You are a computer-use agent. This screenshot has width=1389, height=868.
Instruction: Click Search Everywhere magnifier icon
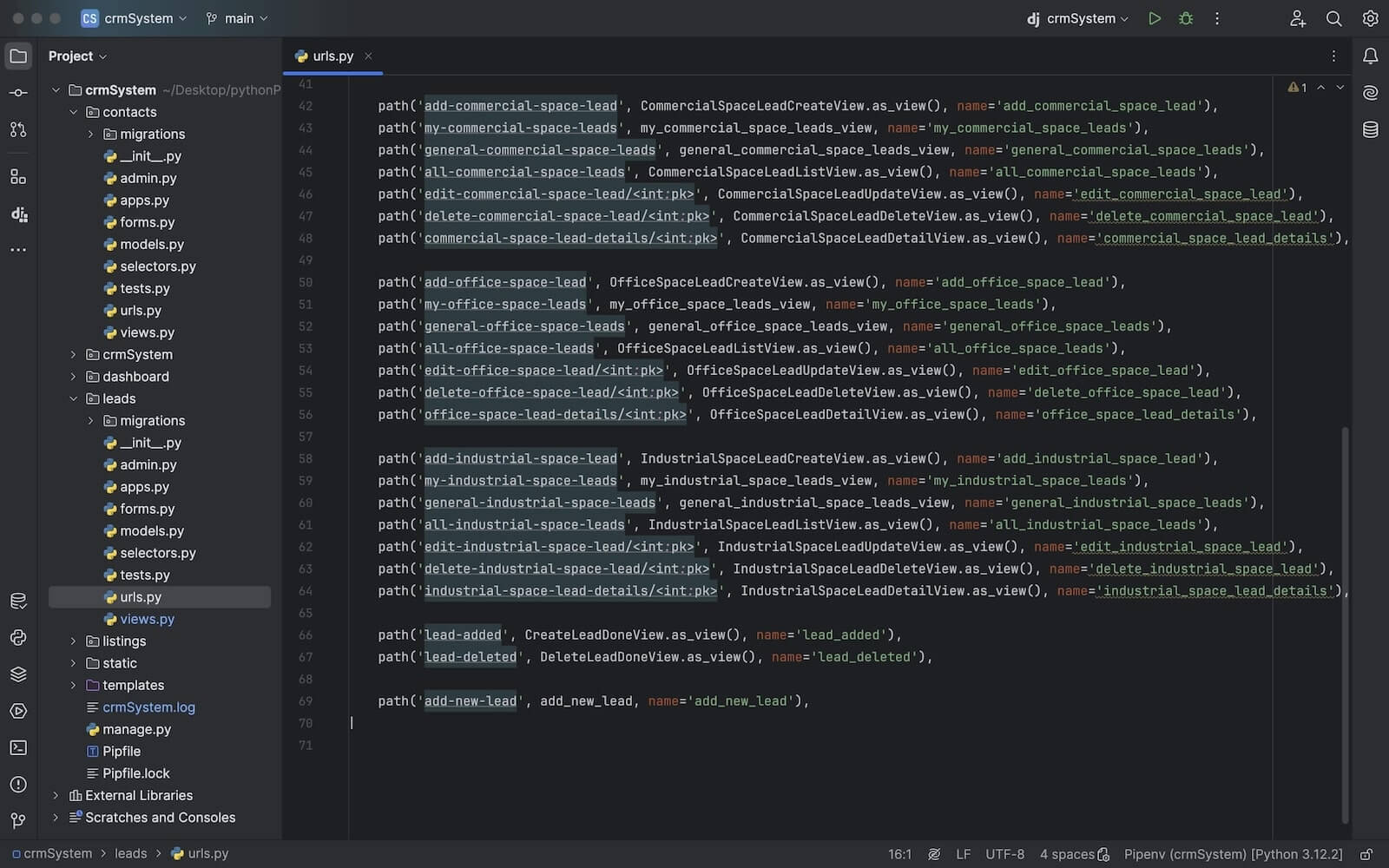click(x=1333, y=18)
